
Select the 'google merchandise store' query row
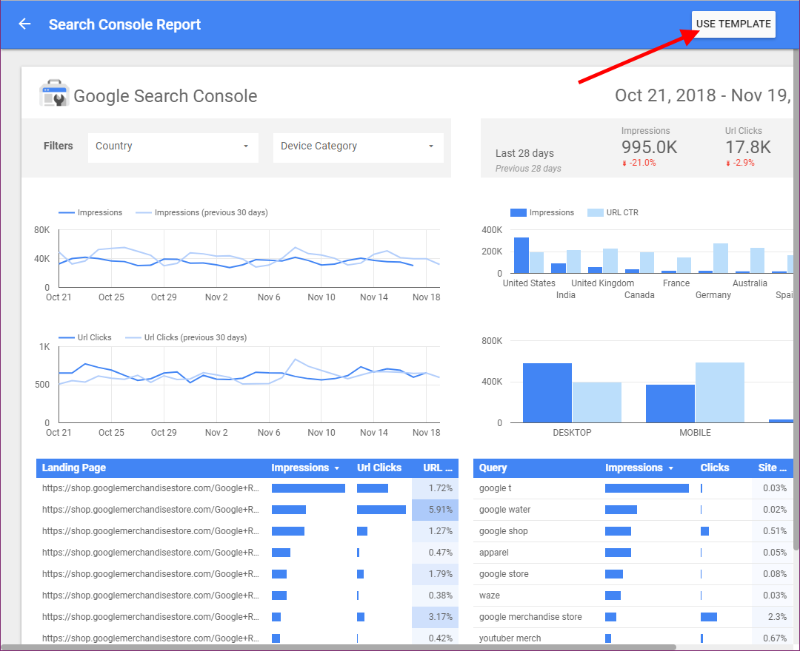click(x=530, y=617)
